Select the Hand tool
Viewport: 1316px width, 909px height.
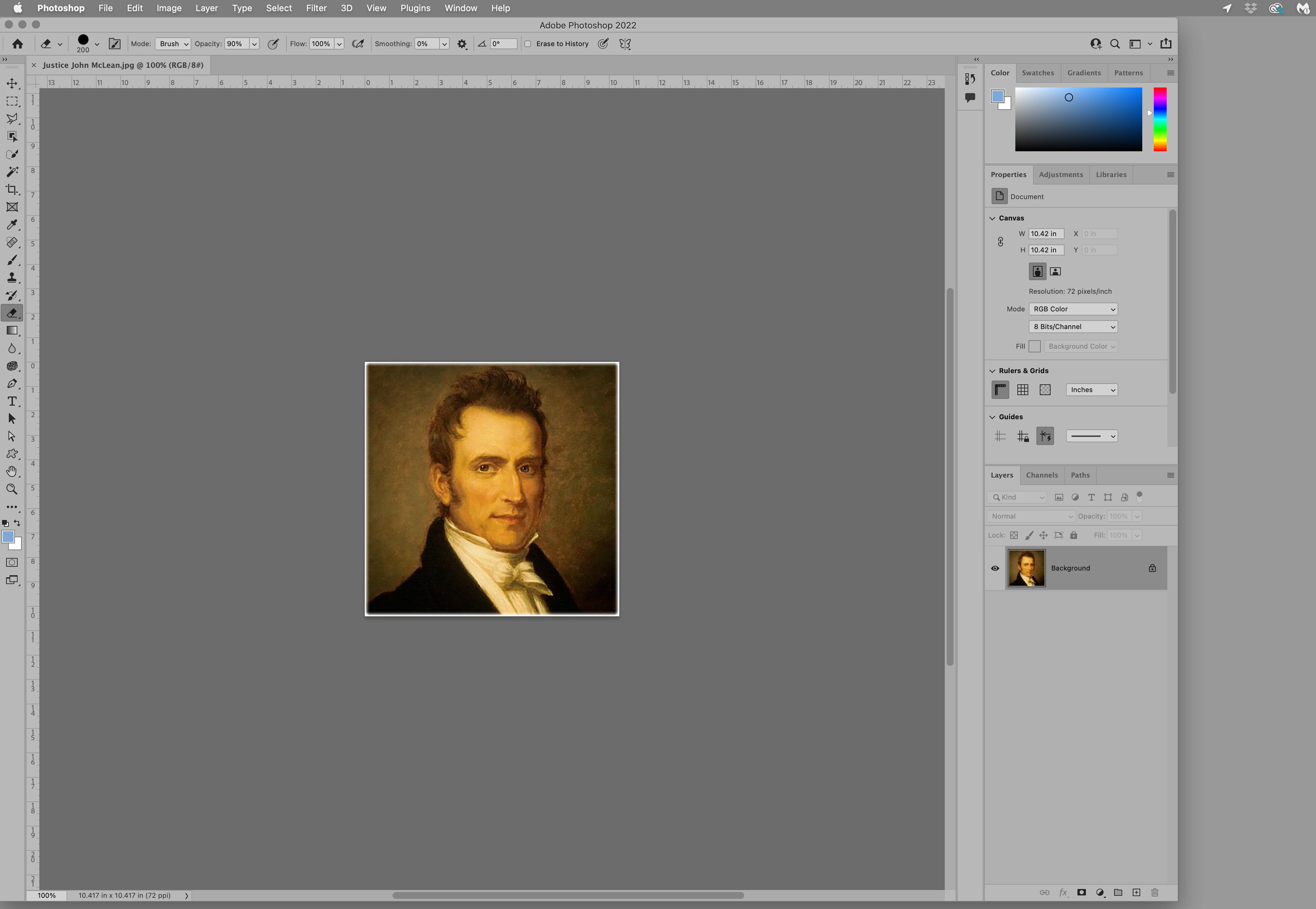[12, 471]
